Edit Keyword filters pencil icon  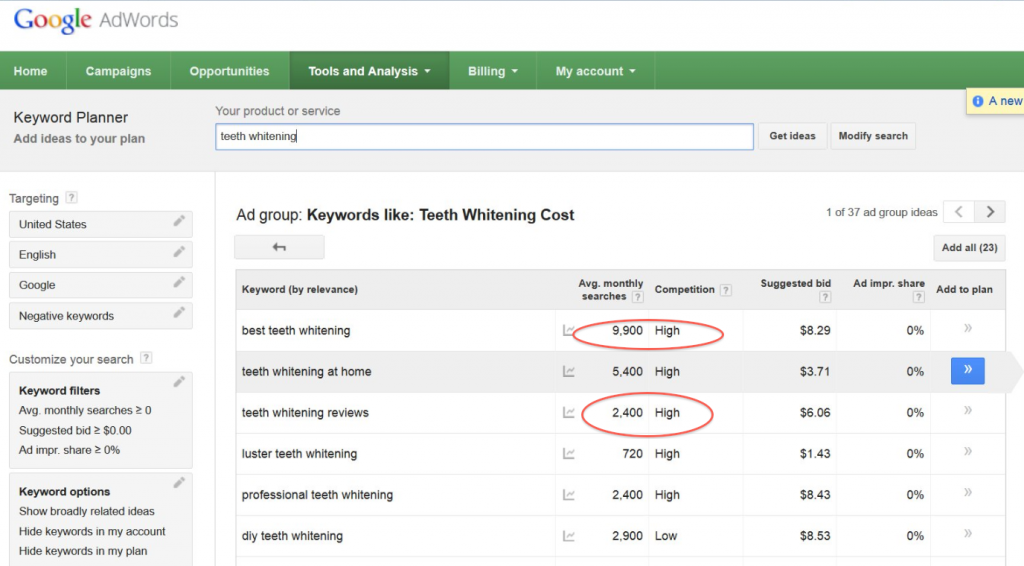point(179,382)
